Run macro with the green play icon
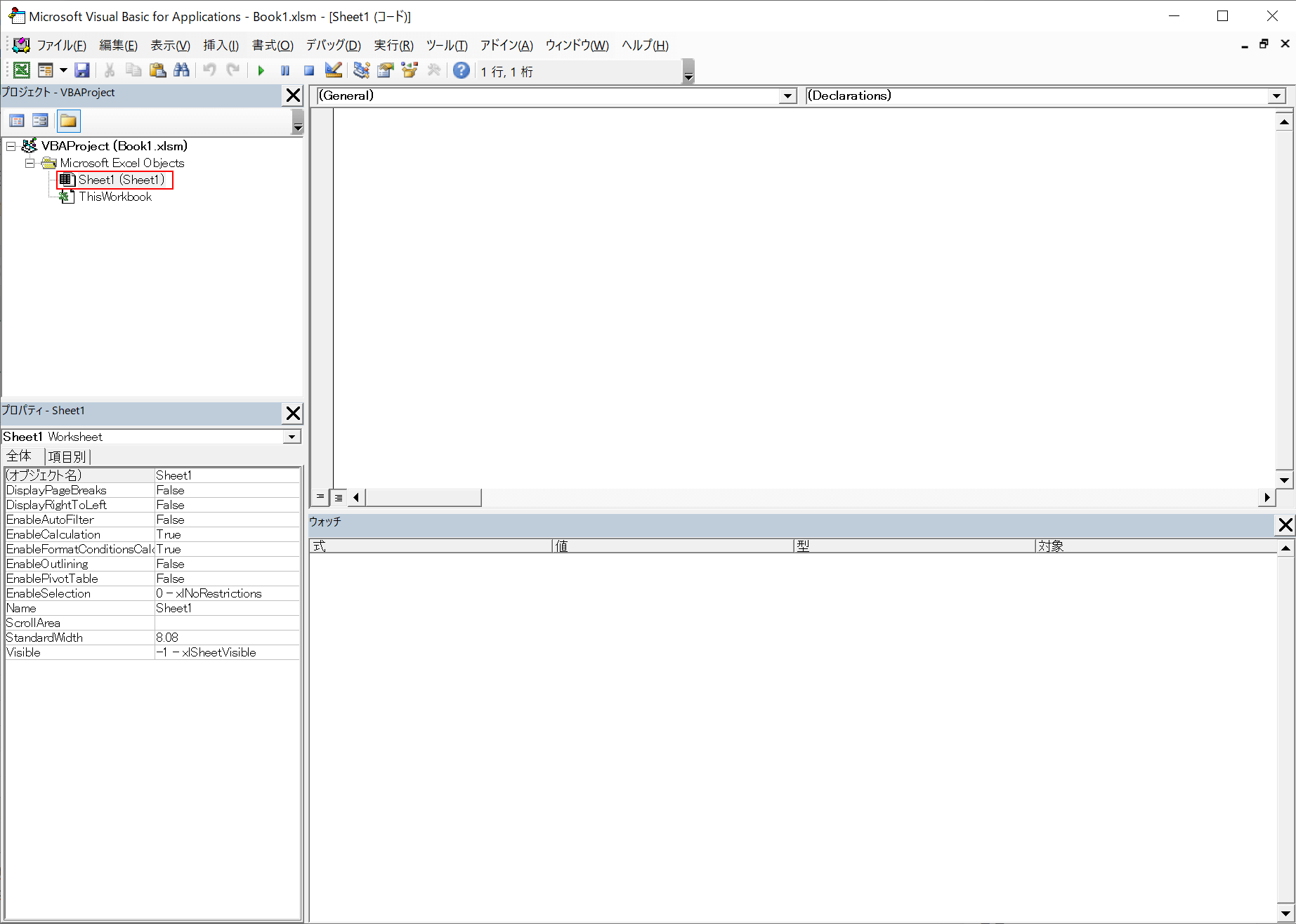Screen dimensions: 1296x924 point(261,70)
